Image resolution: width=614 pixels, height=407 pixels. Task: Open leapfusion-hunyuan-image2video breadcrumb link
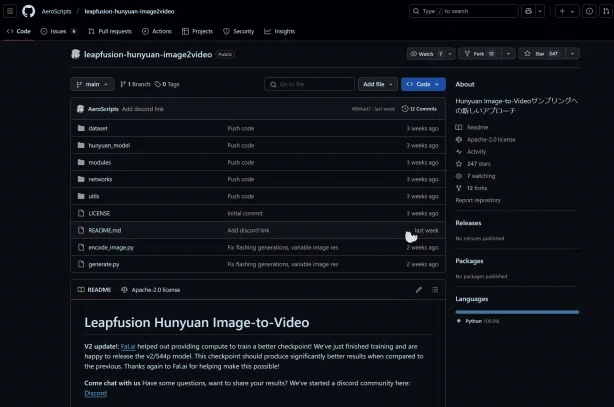129,11
